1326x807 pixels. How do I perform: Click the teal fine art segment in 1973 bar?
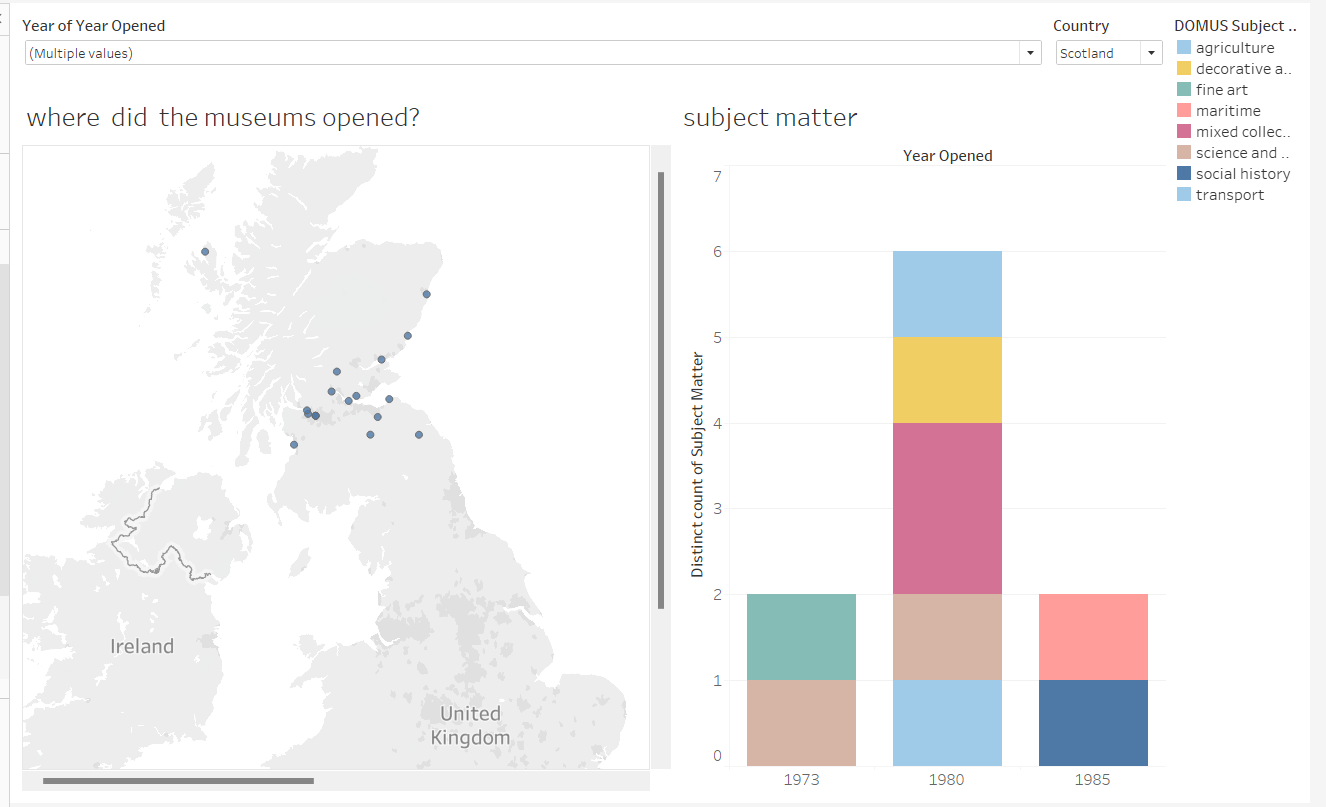[800, 635]
